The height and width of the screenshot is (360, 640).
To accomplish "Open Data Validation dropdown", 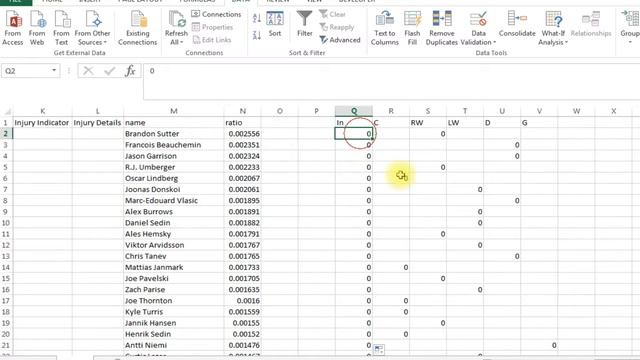I will [x=478, y=28].
